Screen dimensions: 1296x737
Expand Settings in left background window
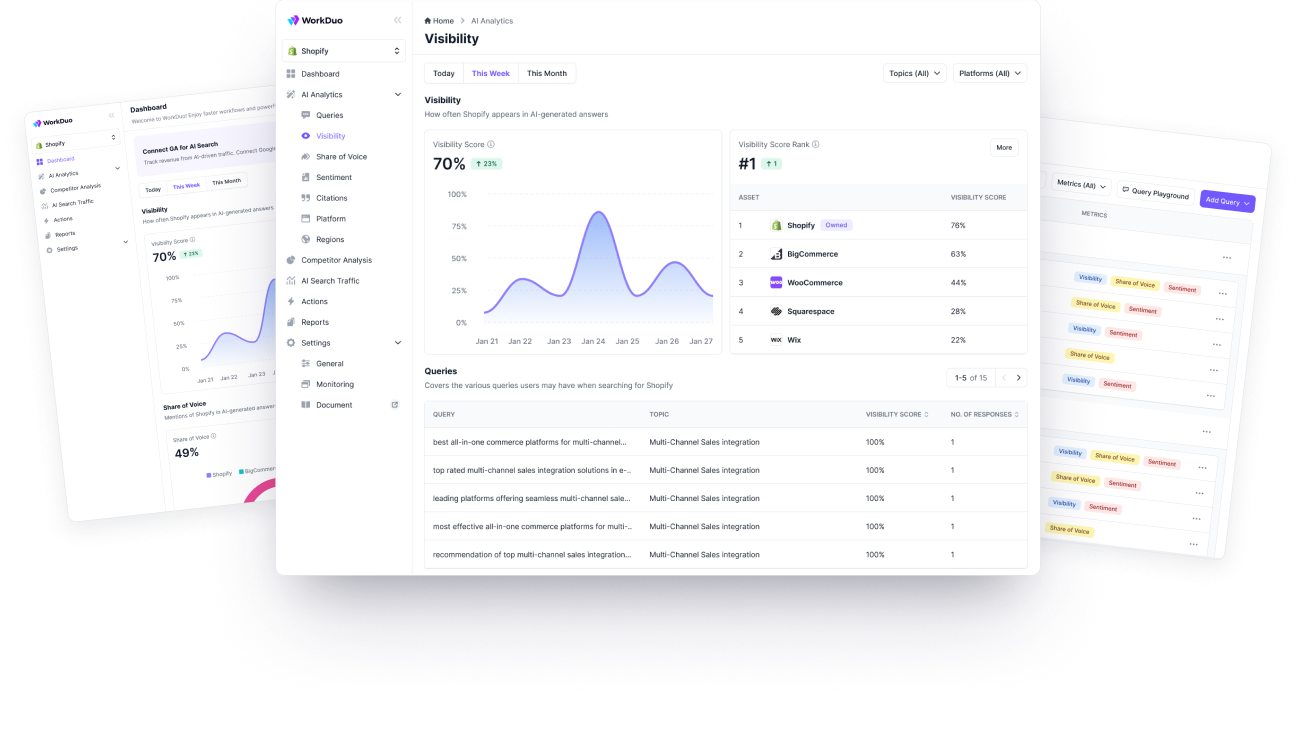[x=125, y=242]
